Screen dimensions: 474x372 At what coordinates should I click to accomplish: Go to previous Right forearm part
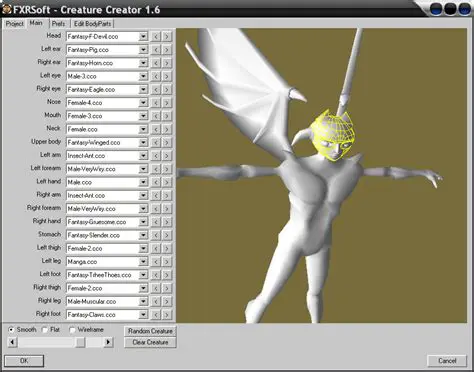(x=156, y=209)
